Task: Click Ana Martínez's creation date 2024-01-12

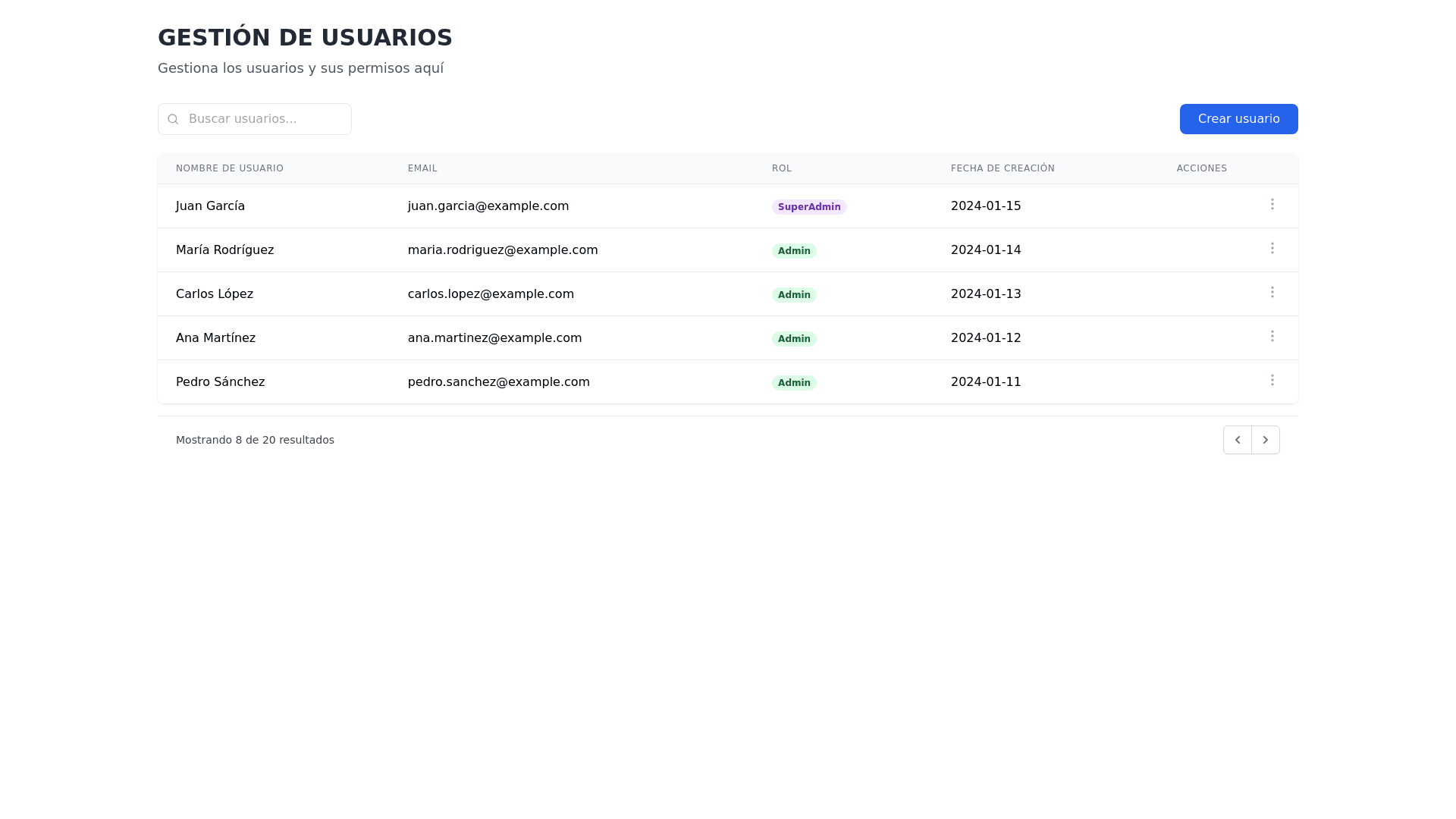Action: pos(985,338)
